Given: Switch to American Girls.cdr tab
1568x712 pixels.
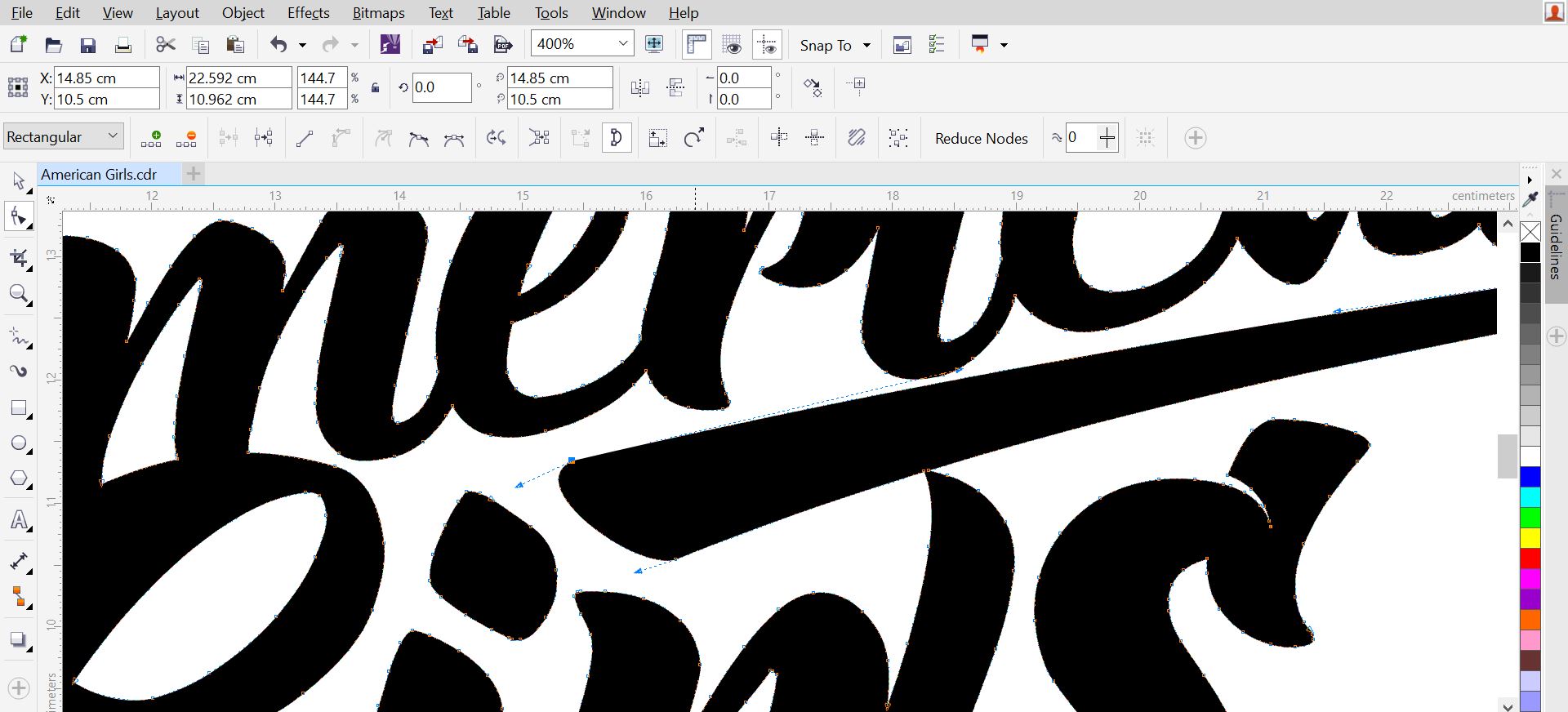Looking at the screenshot, I should point(99,174).
